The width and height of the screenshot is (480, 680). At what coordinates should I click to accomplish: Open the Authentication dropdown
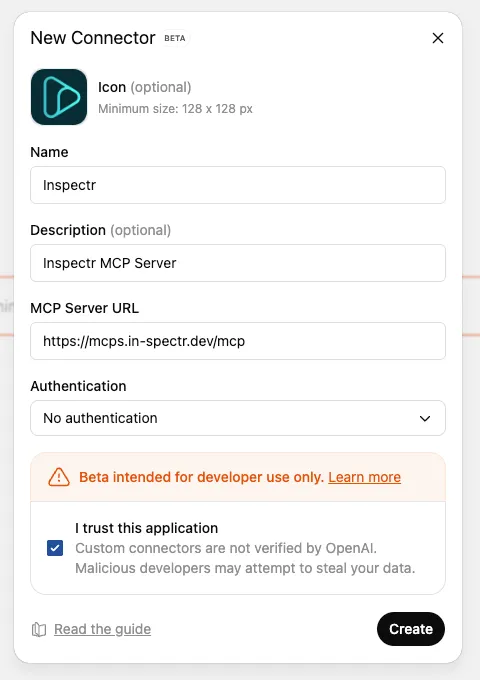pyautogui.click(x=238, y=418)
